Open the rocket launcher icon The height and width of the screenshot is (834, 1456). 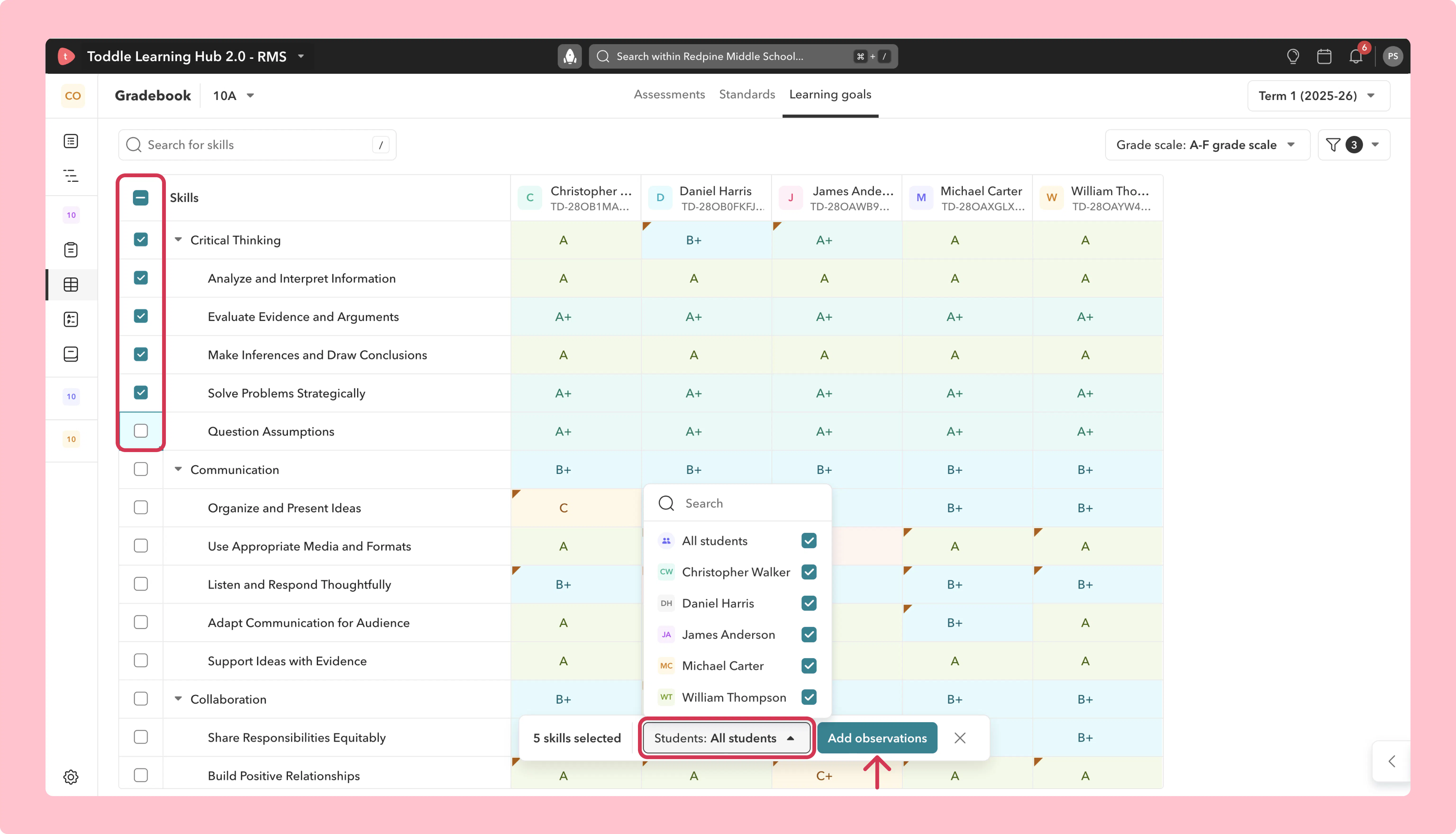coord(570,56)
